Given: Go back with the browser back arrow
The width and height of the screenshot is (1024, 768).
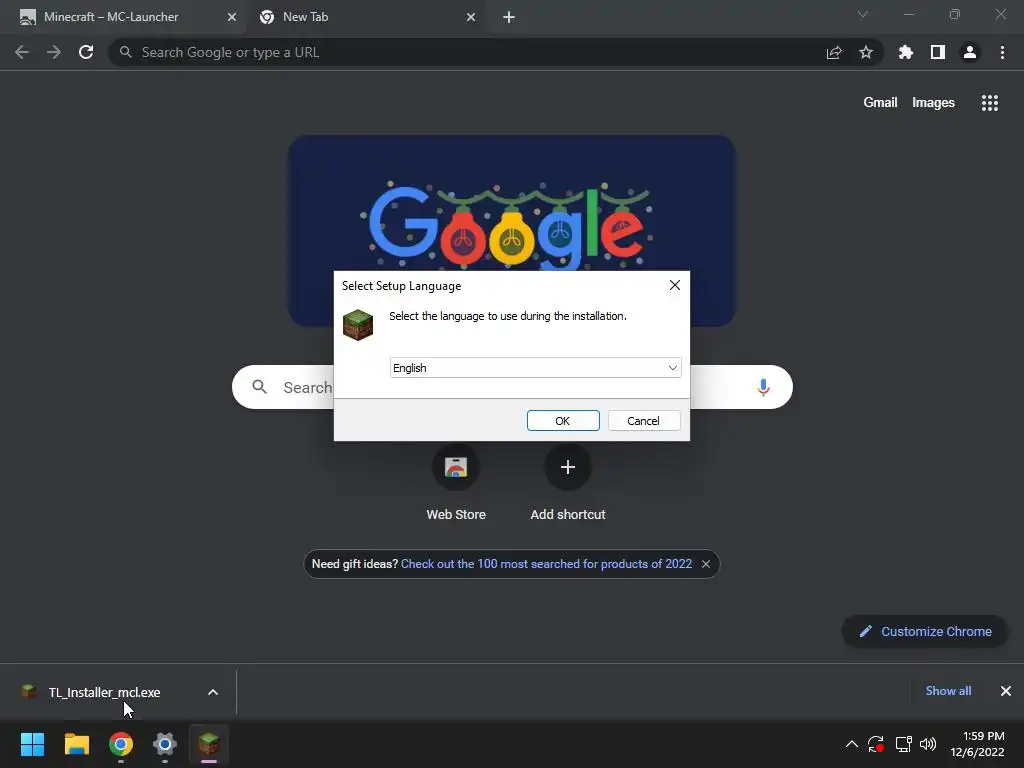Looking at the screenshot, I should pyautogui.click(x=22, y=52).
